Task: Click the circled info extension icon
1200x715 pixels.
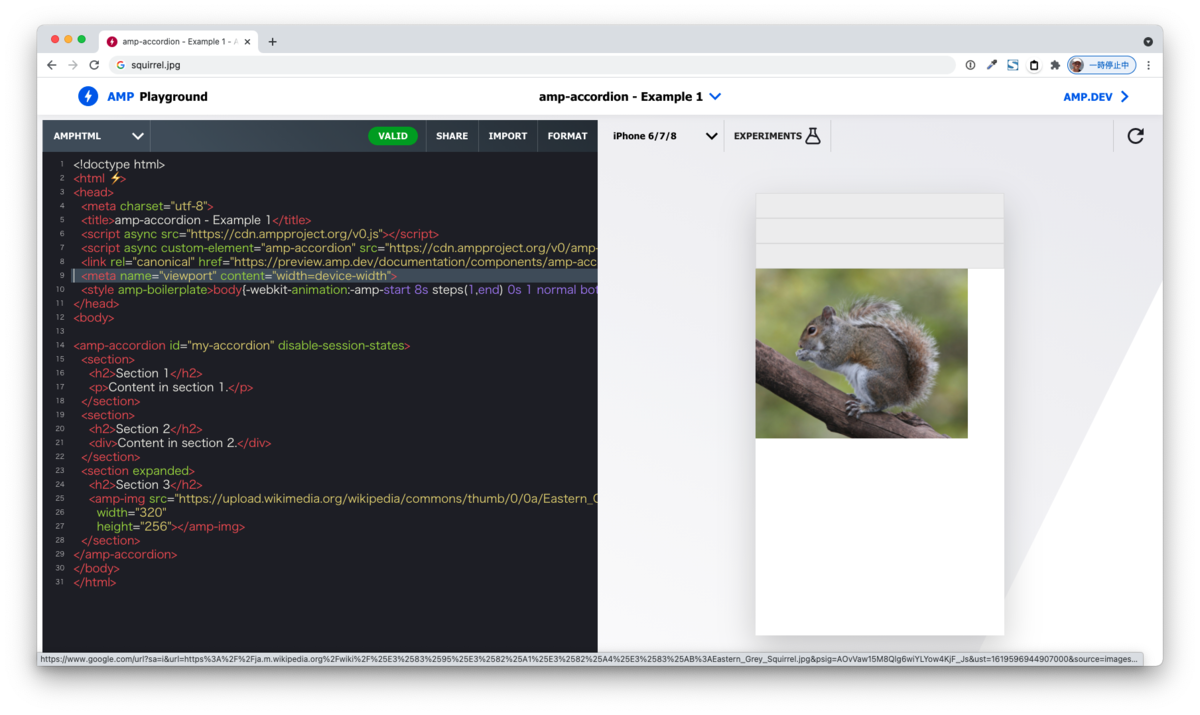Action: [970, 65]
